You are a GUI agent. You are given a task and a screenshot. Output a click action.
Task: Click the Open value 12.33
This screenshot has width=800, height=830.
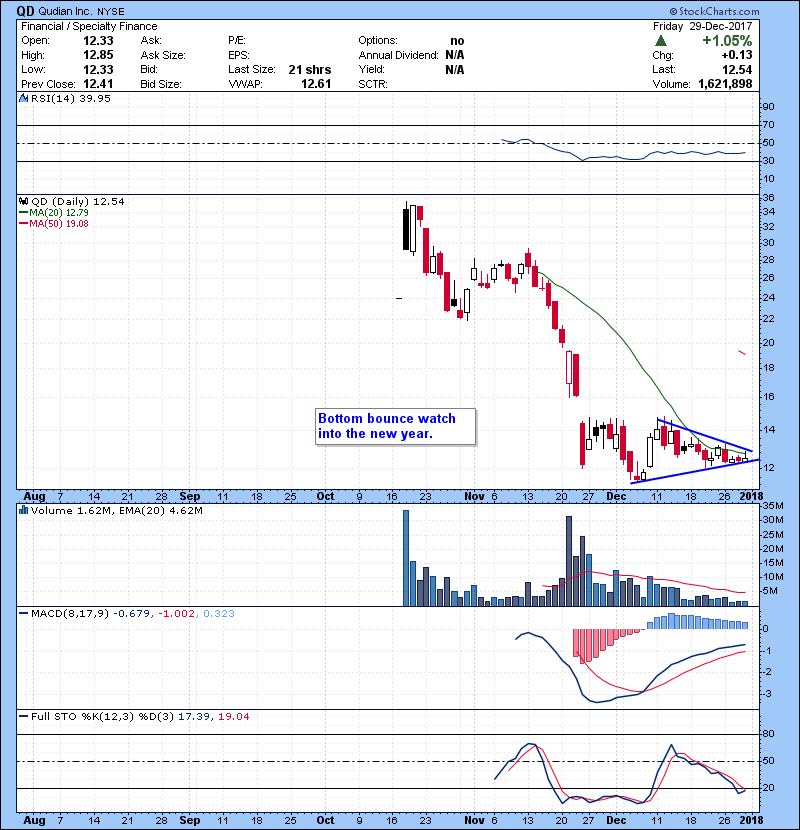point(98,41)
